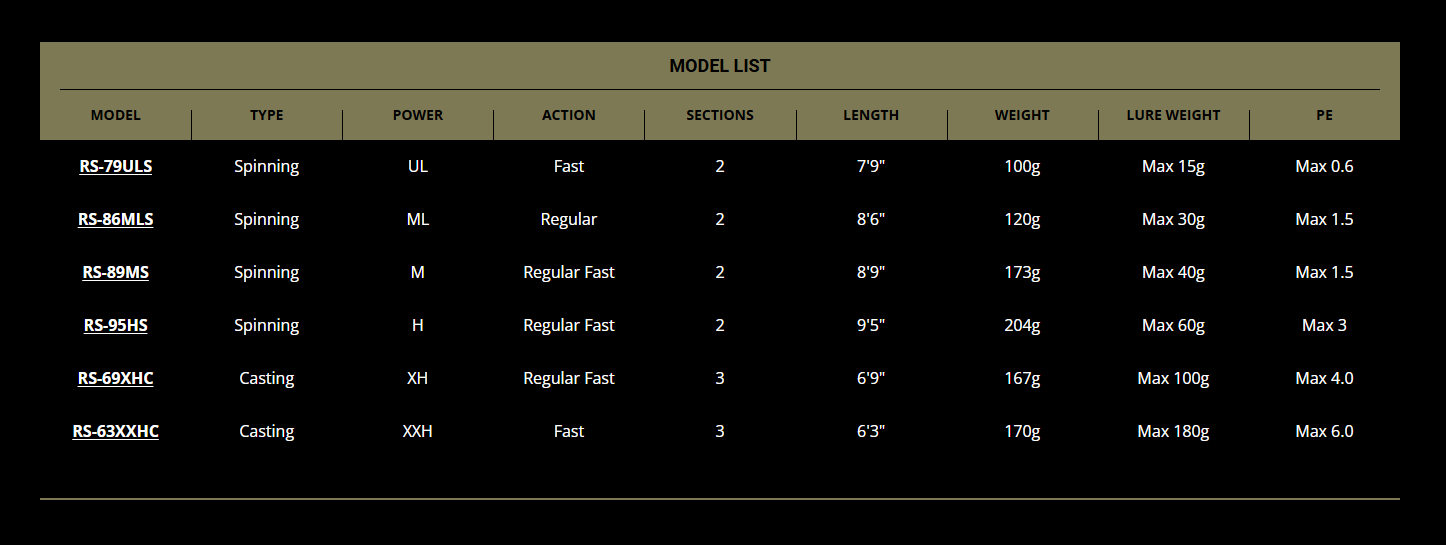Click the XXH power cell

[418, 431]
